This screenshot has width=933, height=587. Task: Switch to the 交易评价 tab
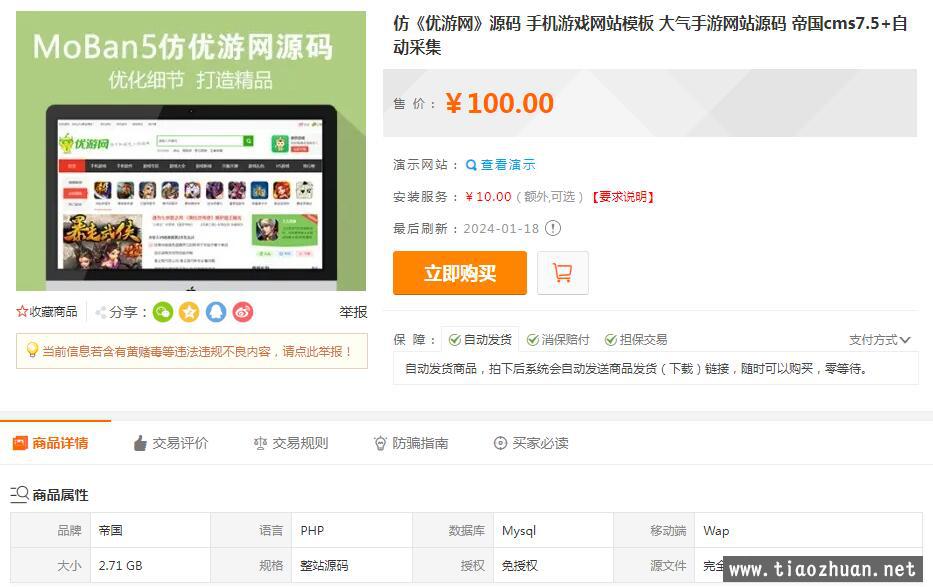tap(171, 443)
